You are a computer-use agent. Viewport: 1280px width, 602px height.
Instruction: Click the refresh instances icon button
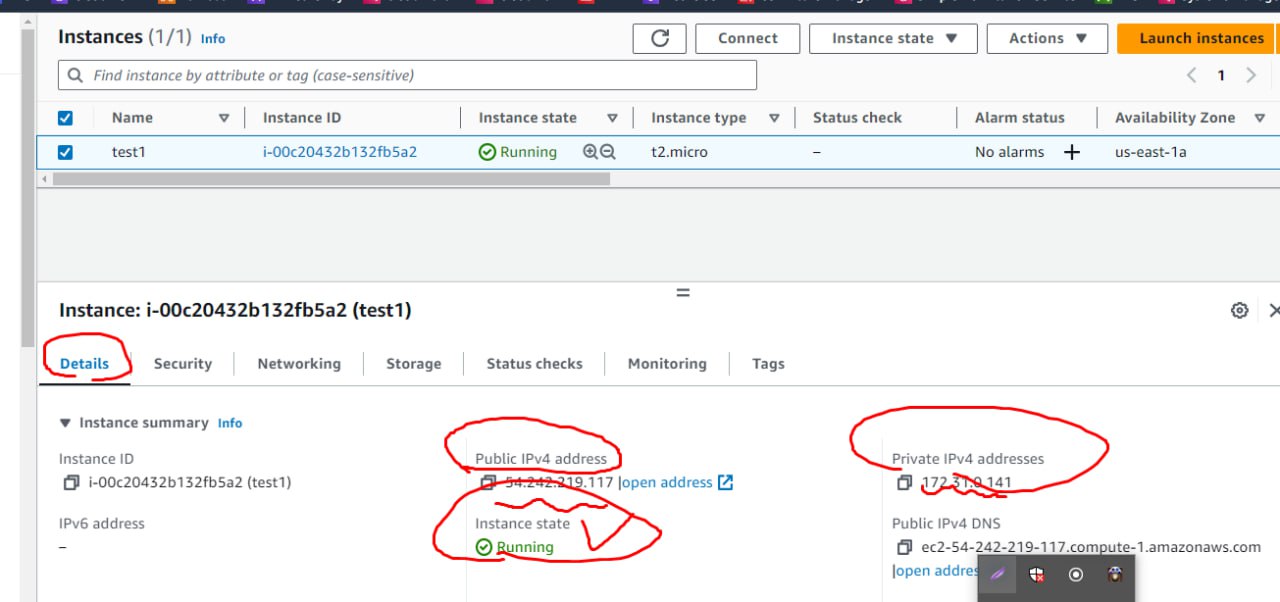click(660, 38)
